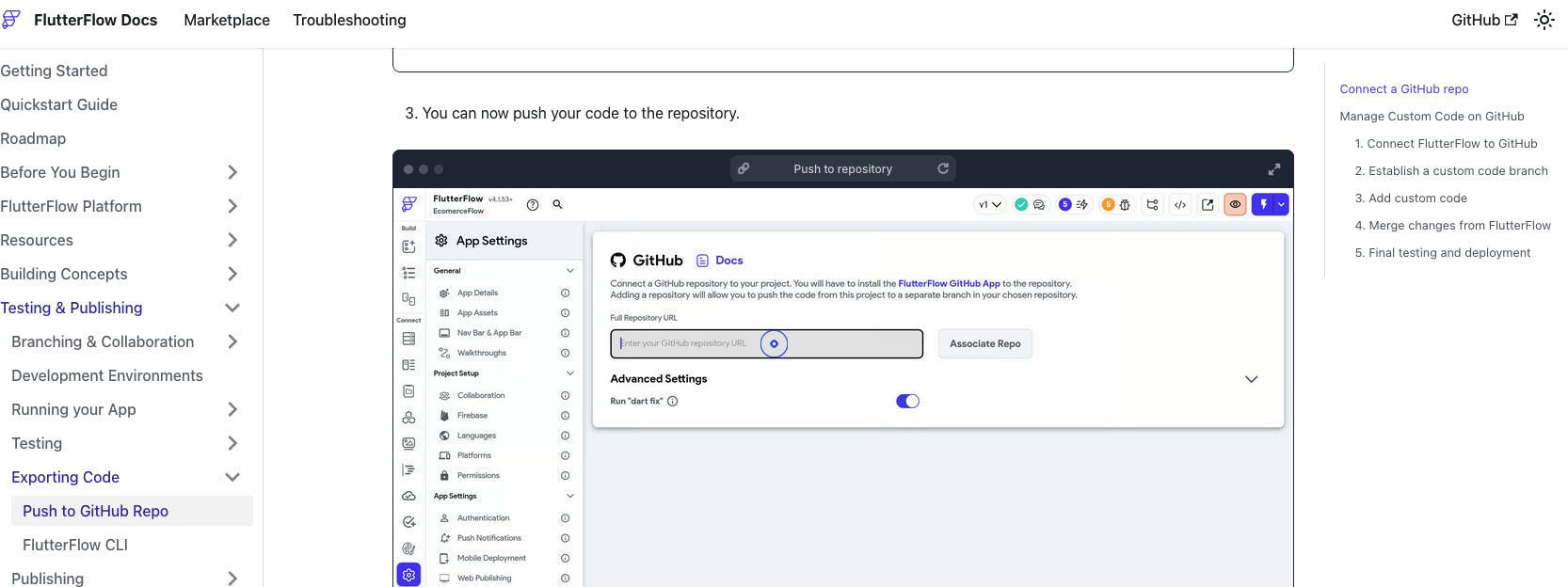Viewport: 1568px width, 587px height.
Task: Open the Firestore database icon under Connect
Action: click(x=408, y=339)
